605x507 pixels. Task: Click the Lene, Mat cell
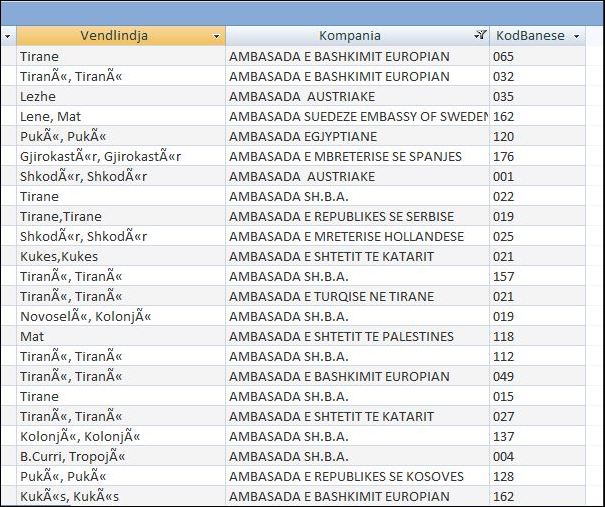(50, 116)
